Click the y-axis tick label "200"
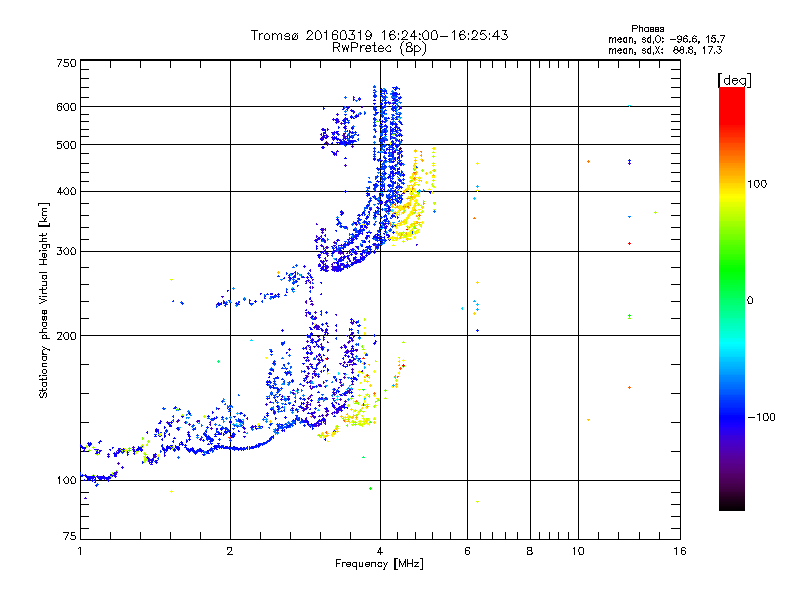Image resolution: width=800 pixels, height=600 pixels. point(67,336)
